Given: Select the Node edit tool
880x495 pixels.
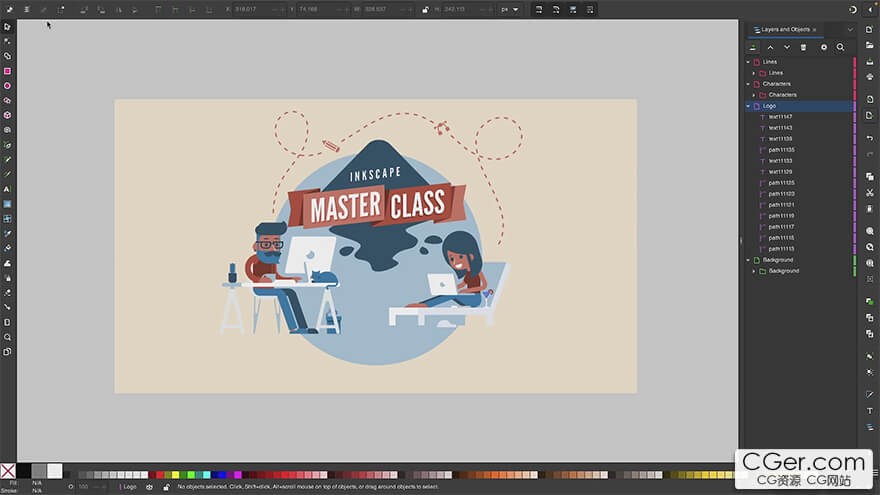Looking at the screenshot, I should (7, 42).
